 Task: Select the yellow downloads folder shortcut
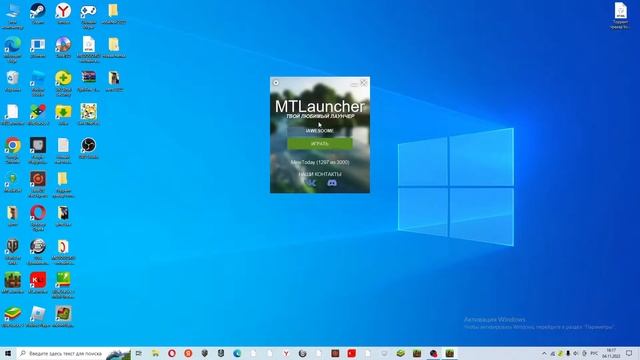click(63, 114)
